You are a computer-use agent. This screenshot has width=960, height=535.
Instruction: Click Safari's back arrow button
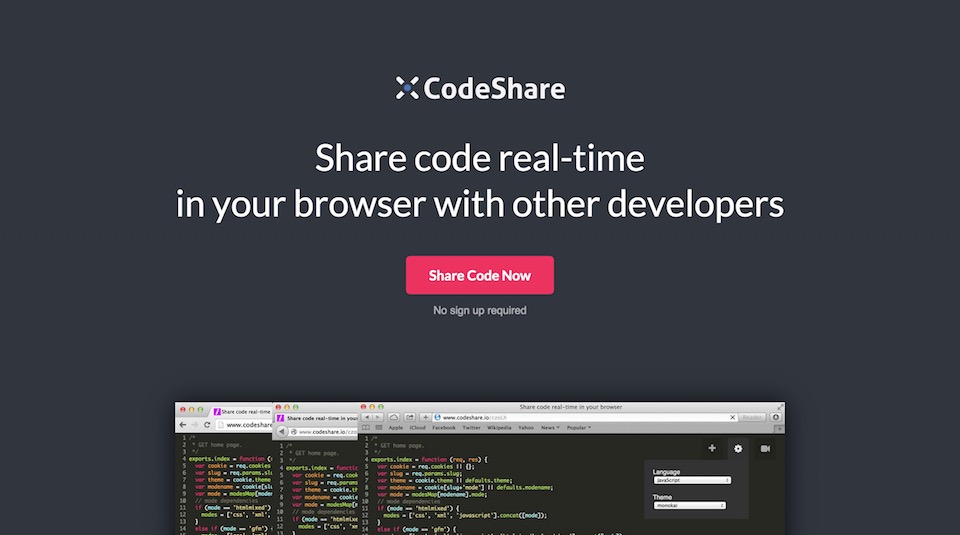tap(367, 417)
